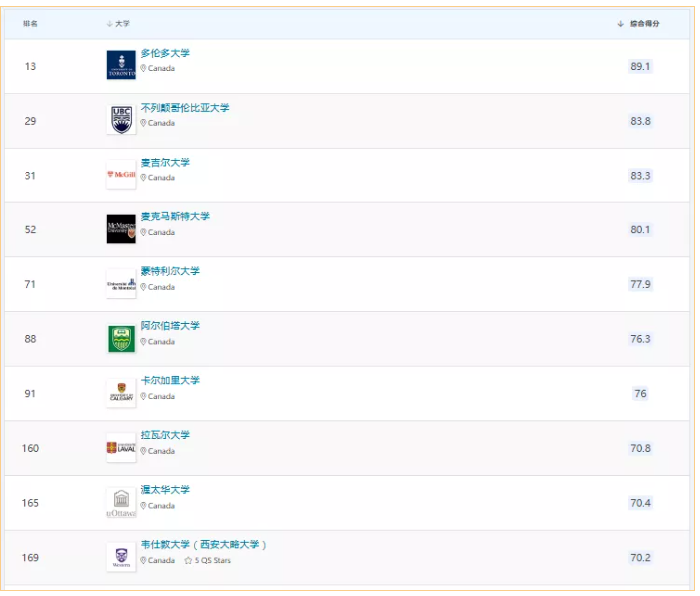Click the 排名 column header
700x596 pixels.
[30, 23]
